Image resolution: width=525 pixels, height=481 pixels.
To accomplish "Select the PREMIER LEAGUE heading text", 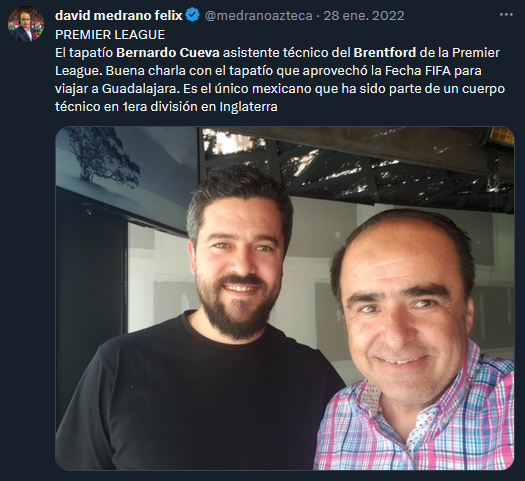I will 110,35.
